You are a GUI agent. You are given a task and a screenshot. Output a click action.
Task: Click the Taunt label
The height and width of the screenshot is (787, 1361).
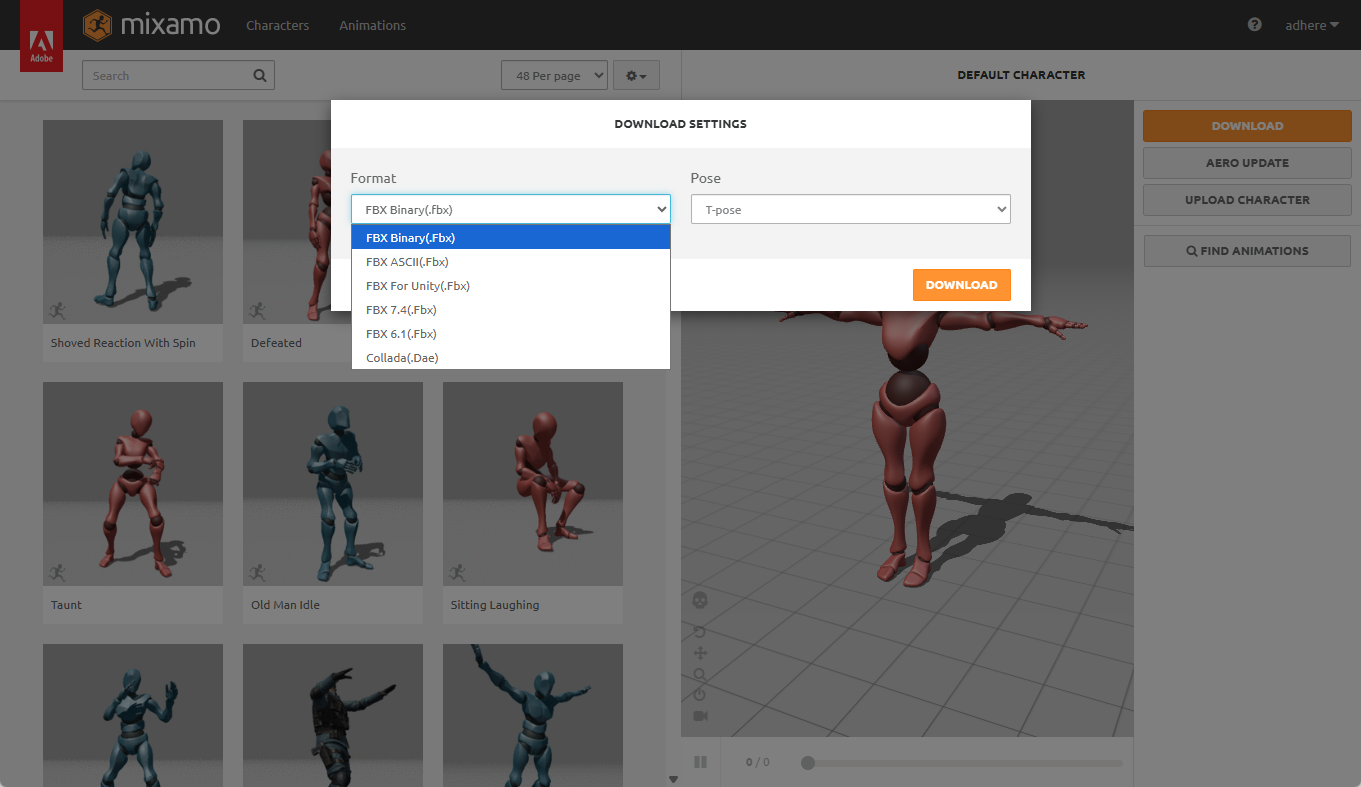point(67,605)
